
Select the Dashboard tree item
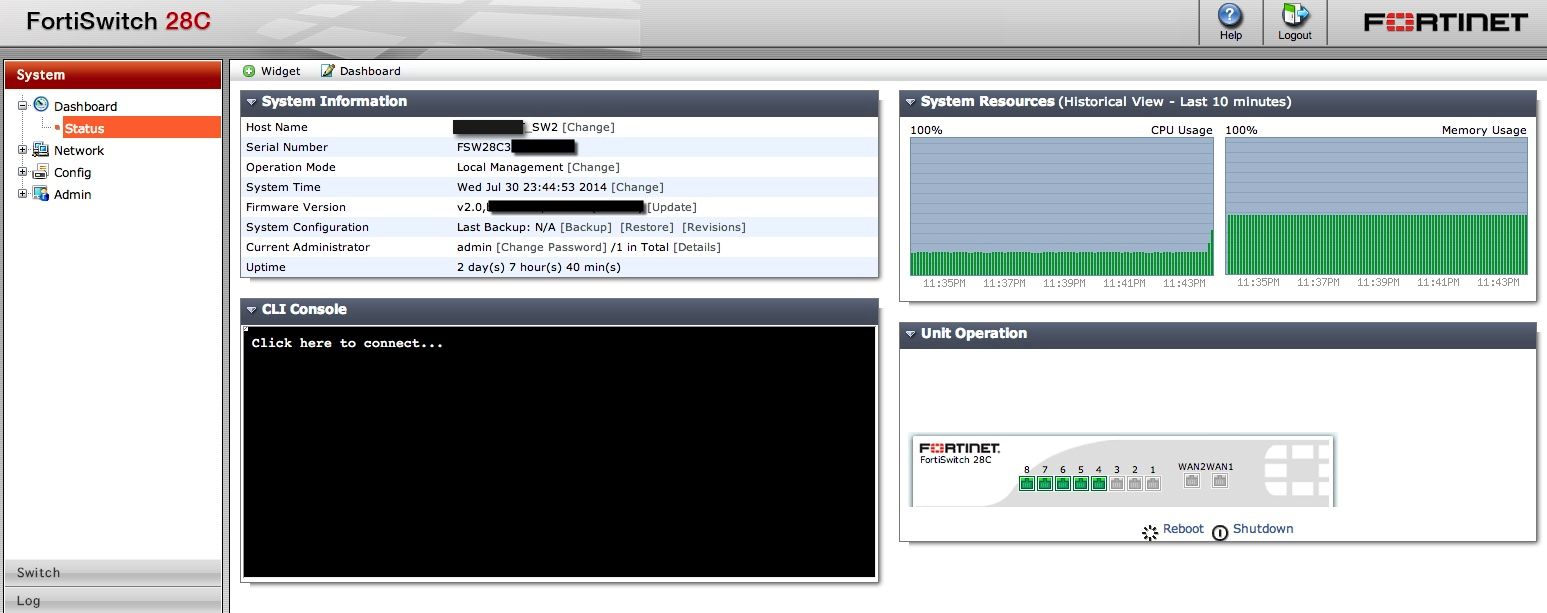[85, 106]
